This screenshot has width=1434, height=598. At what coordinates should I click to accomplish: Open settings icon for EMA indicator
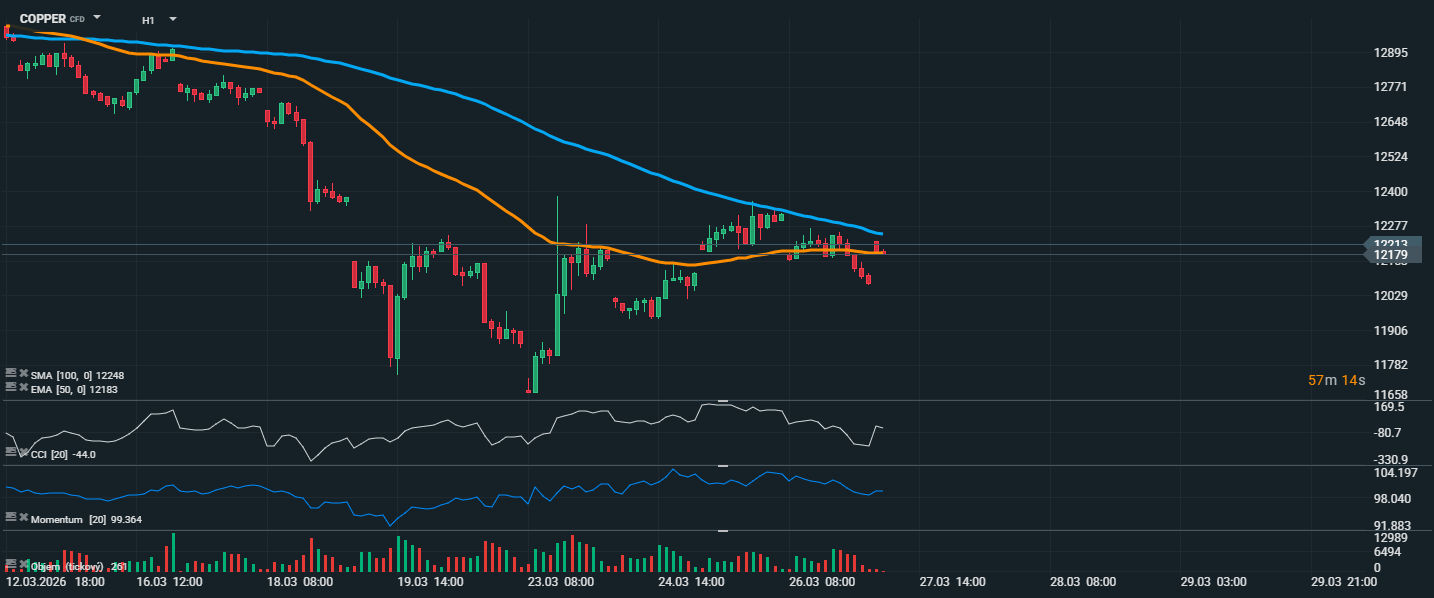click(x=11, y=386)
